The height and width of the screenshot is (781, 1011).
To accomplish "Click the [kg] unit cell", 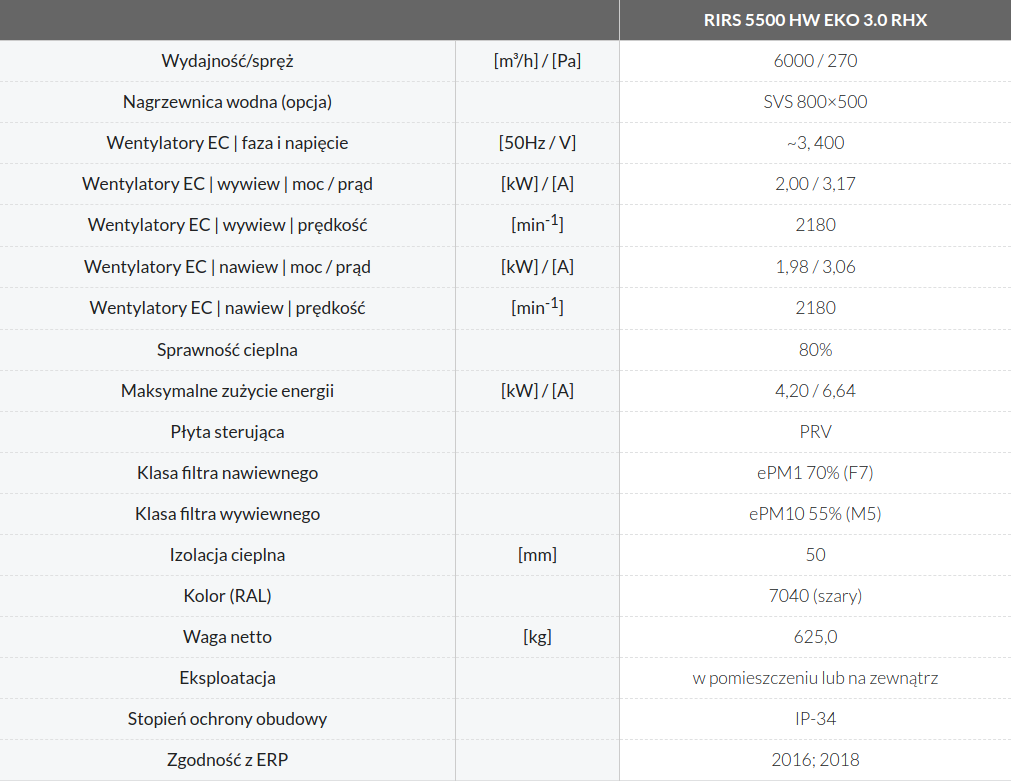I will point(537,637).
